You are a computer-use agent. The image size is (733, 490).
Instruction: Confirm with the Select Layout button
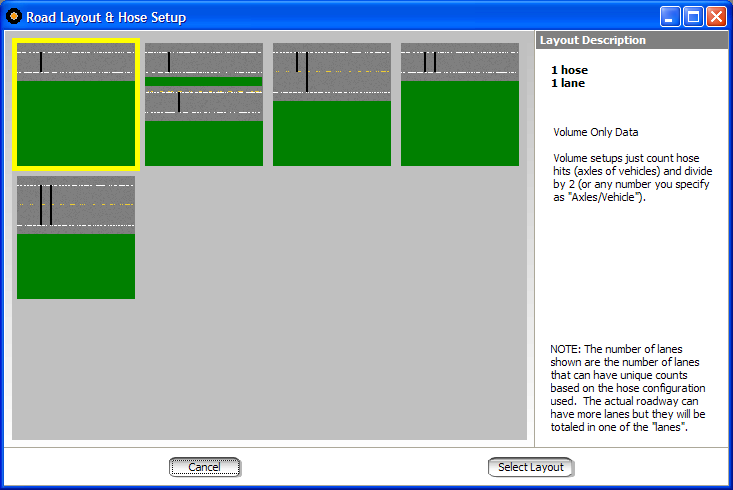(x=531, y=467)
